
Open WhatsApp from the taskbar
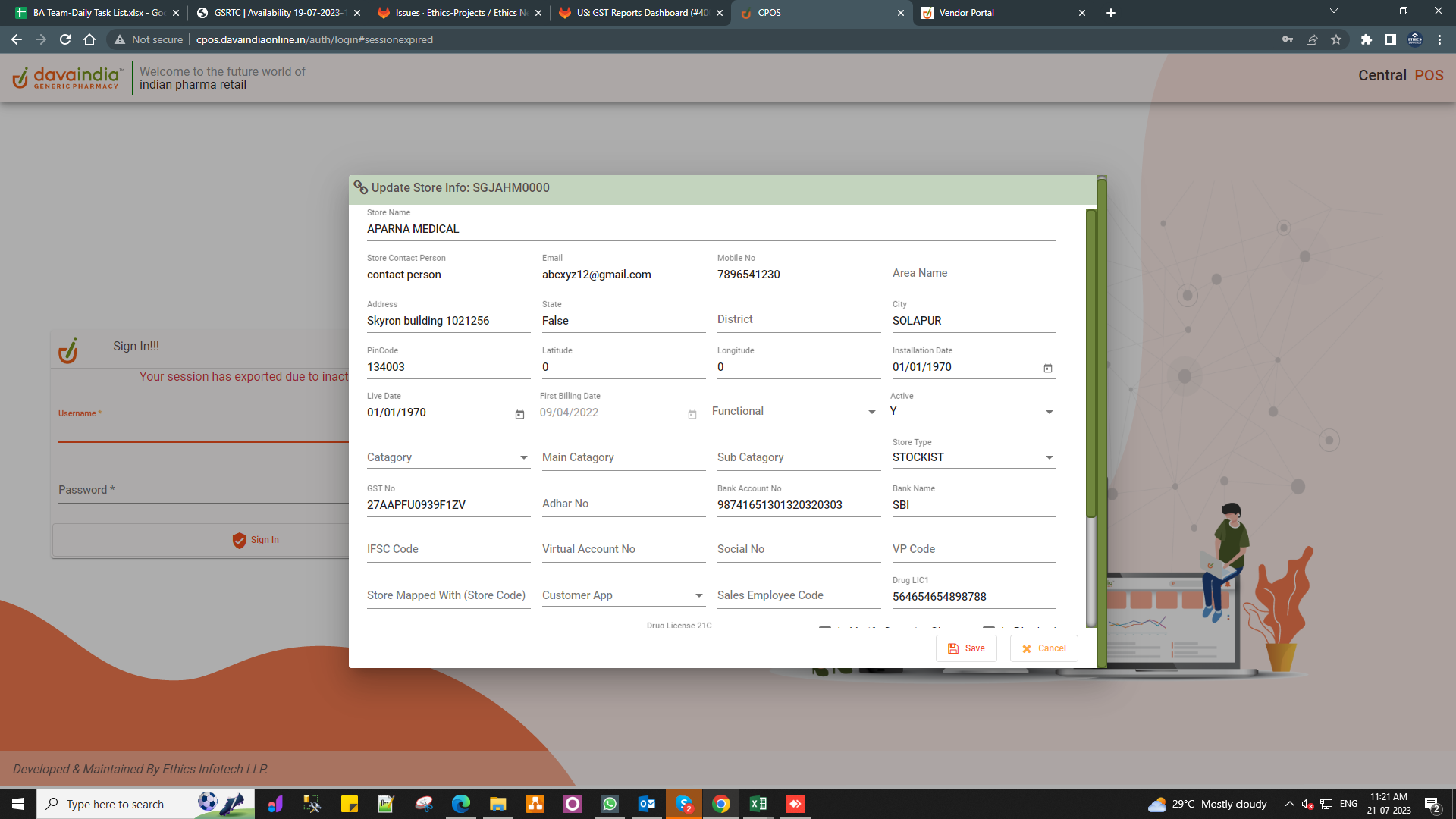(x=610, y=804)
